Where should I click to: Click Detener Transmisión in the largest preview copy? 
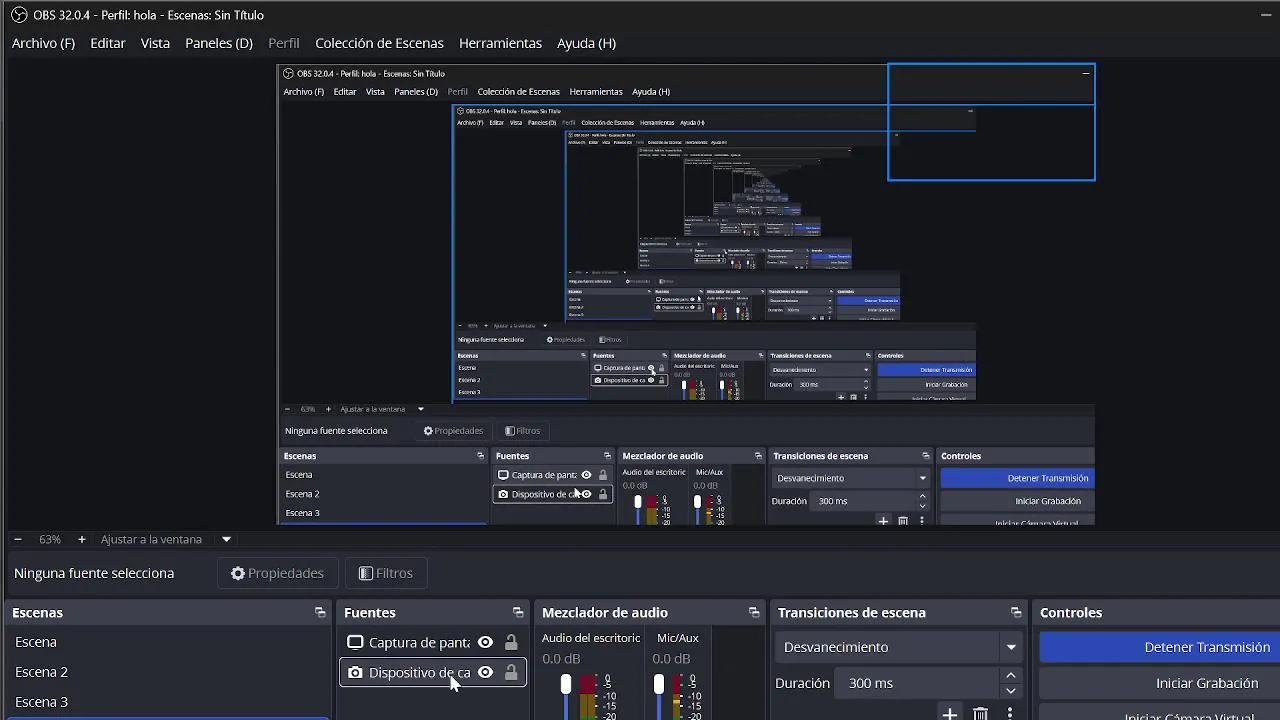click(1018, 478)
